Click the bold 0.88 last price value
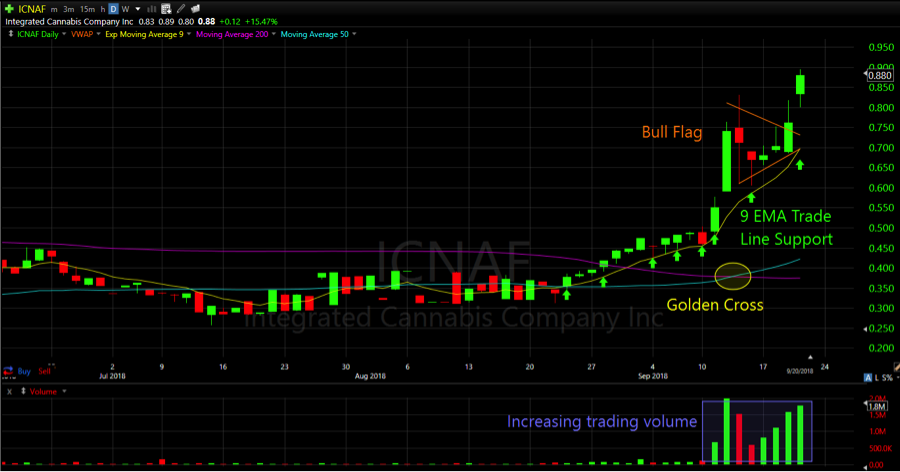The image size is (900, 472). (x=206, y=21)
